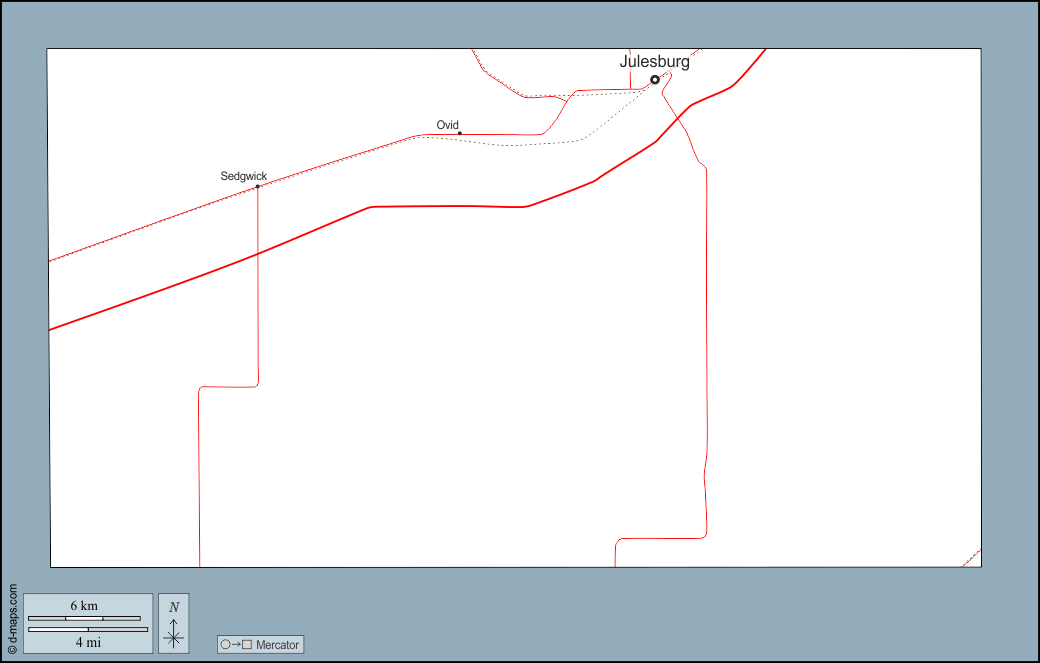This screenshot has height=663, width=1040.
Task: Click the Julesburg city label
Action: tap(654, 61)
